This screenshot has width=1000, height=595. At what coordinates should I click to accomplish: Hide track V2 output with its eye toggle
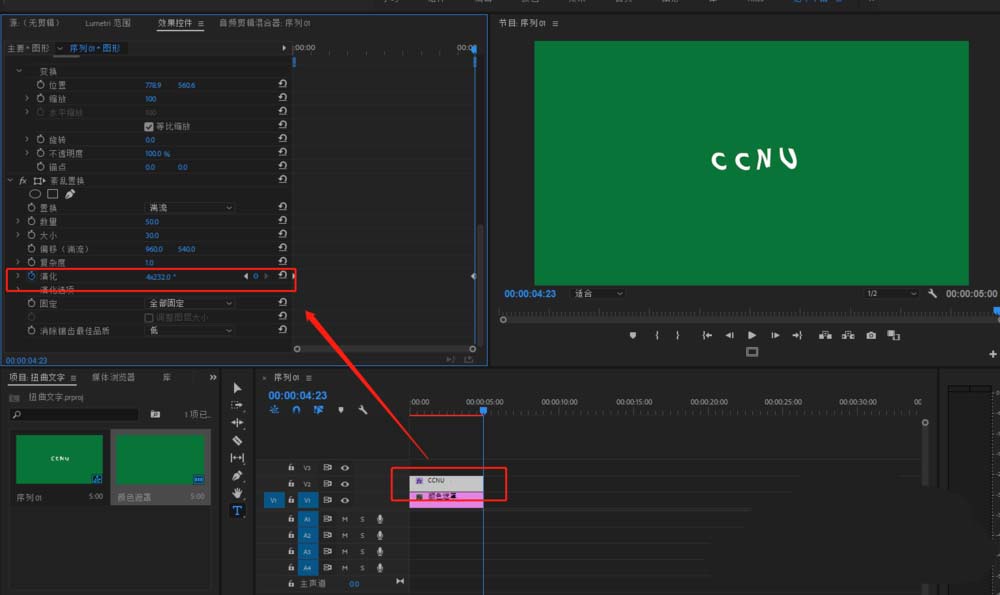tap(345, 483)
